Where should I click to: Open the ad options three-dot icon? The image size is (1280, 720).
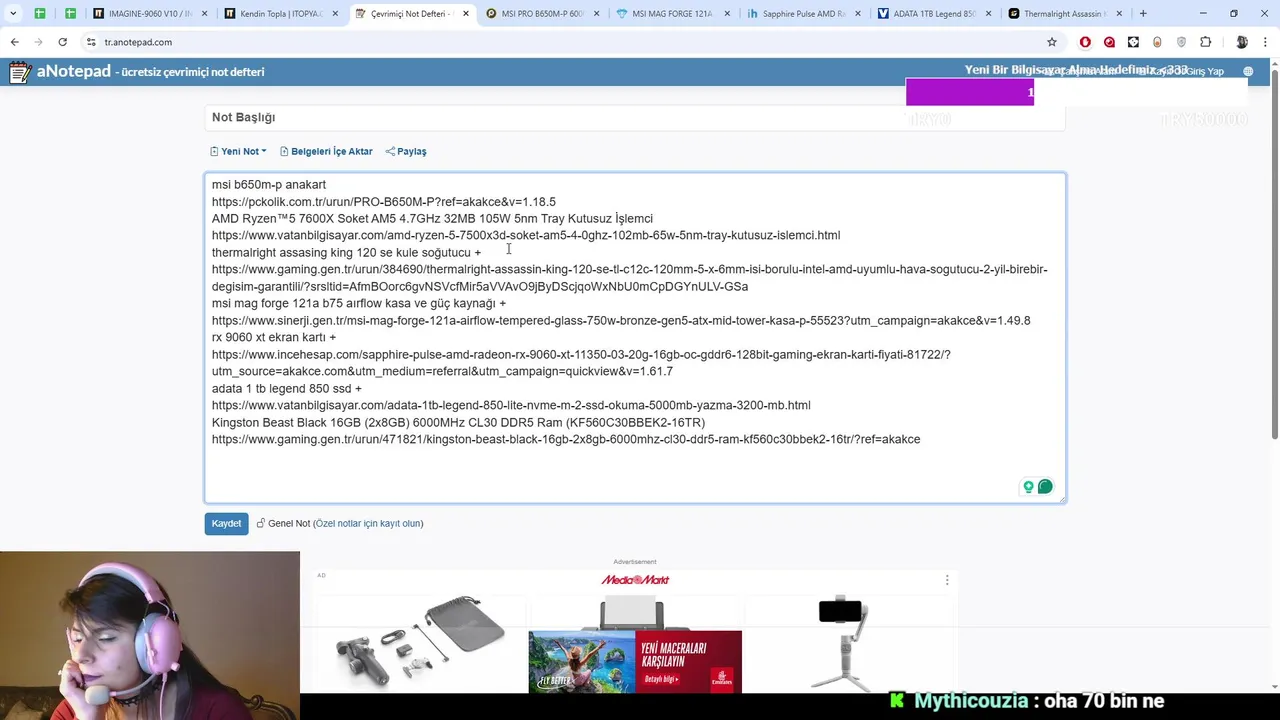(x=947, y=580)
